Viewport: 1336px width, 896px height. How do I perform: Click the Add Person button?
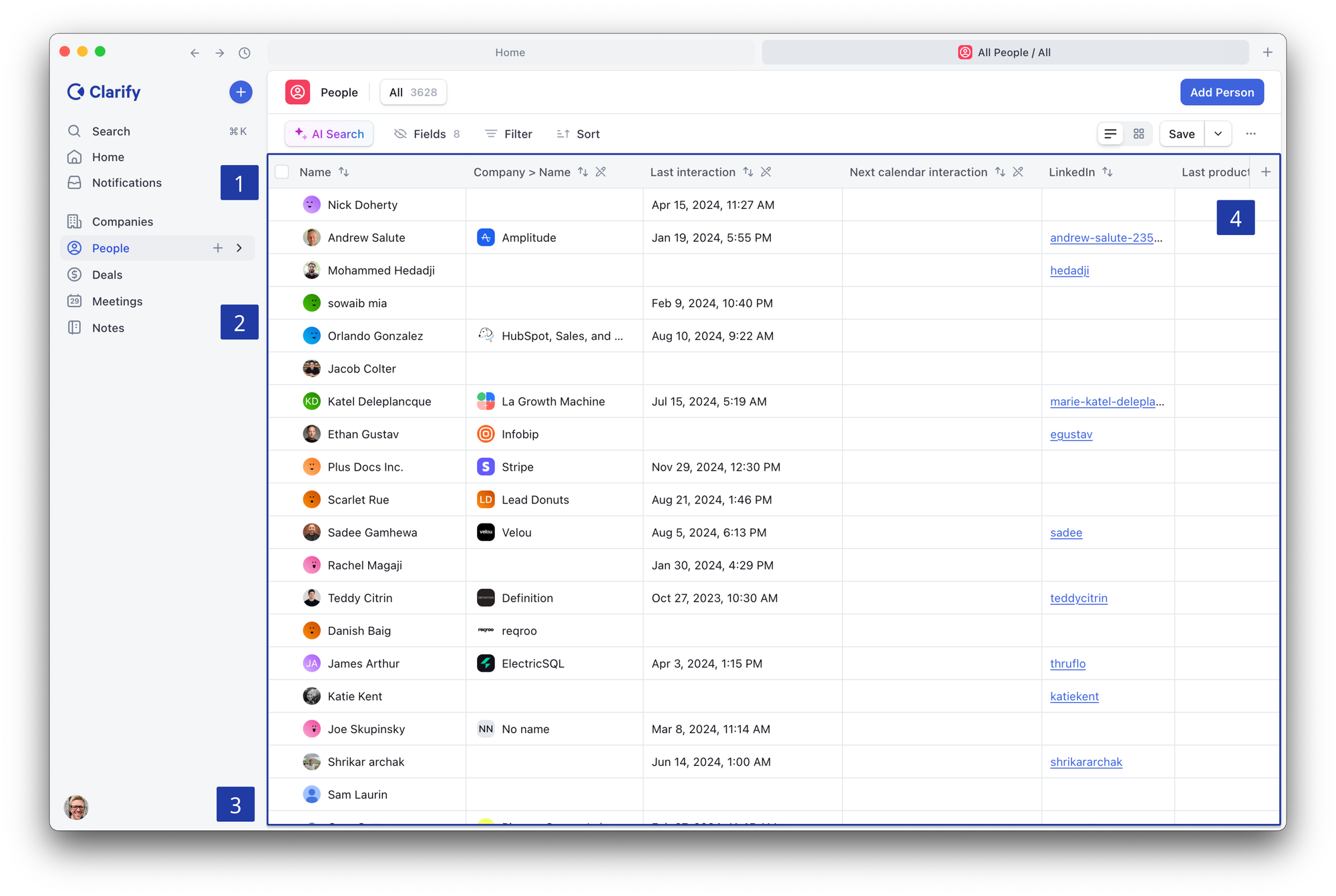(x=1221, y=92)
